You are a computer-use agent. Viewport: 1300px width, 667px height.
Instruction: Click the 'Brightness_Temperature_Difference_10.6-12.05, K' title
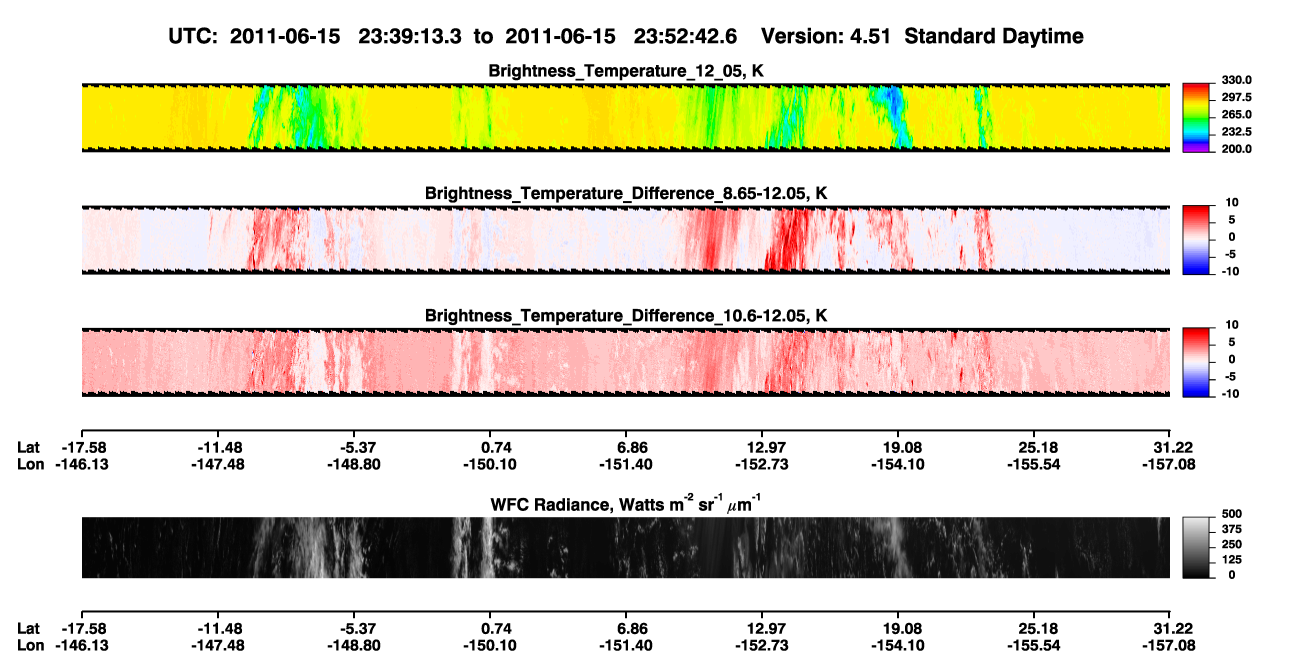click(x=626, y=315)
